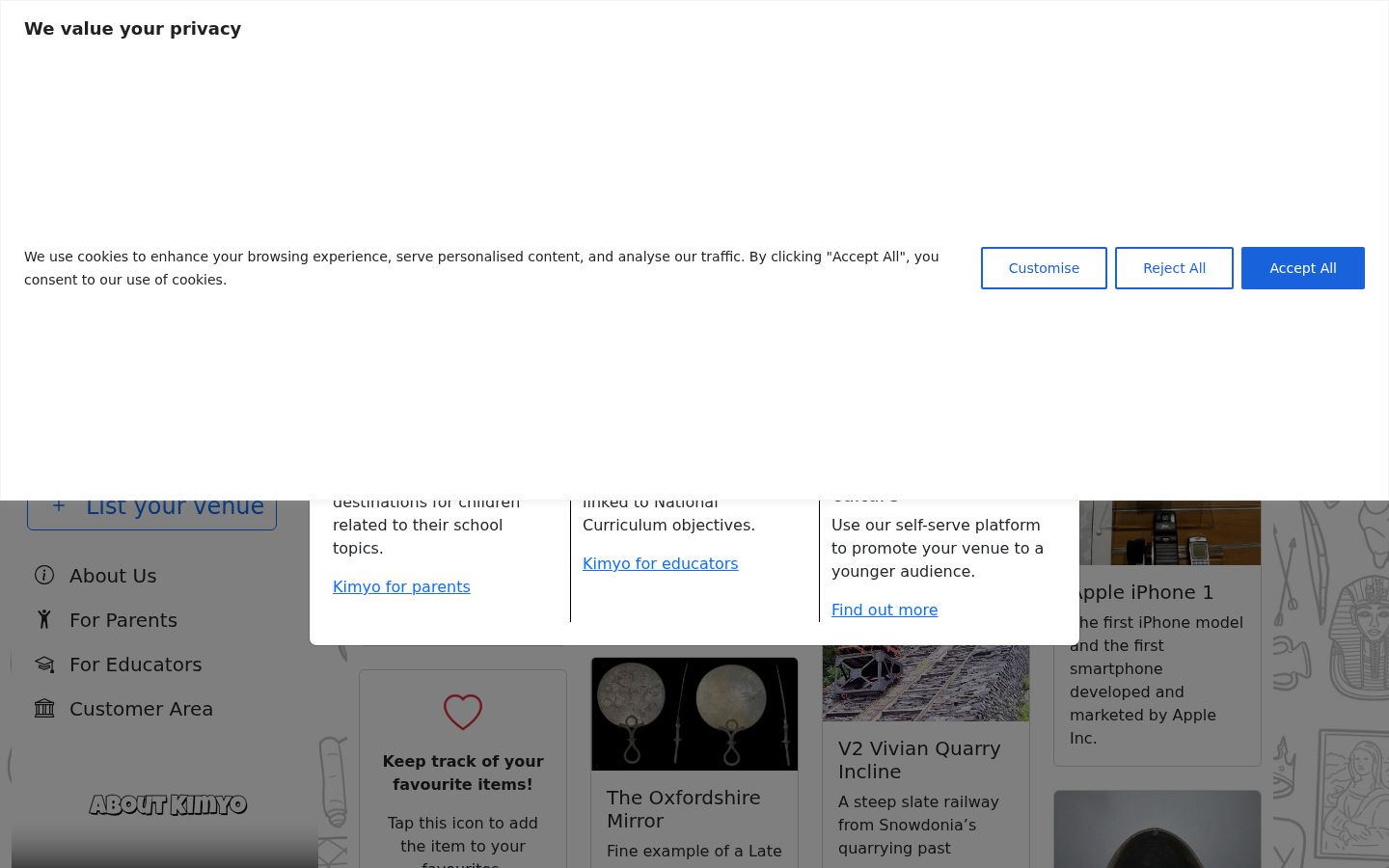Click the Find out more link
This screenshot has height=868, width=1389.
click(885, 610)
